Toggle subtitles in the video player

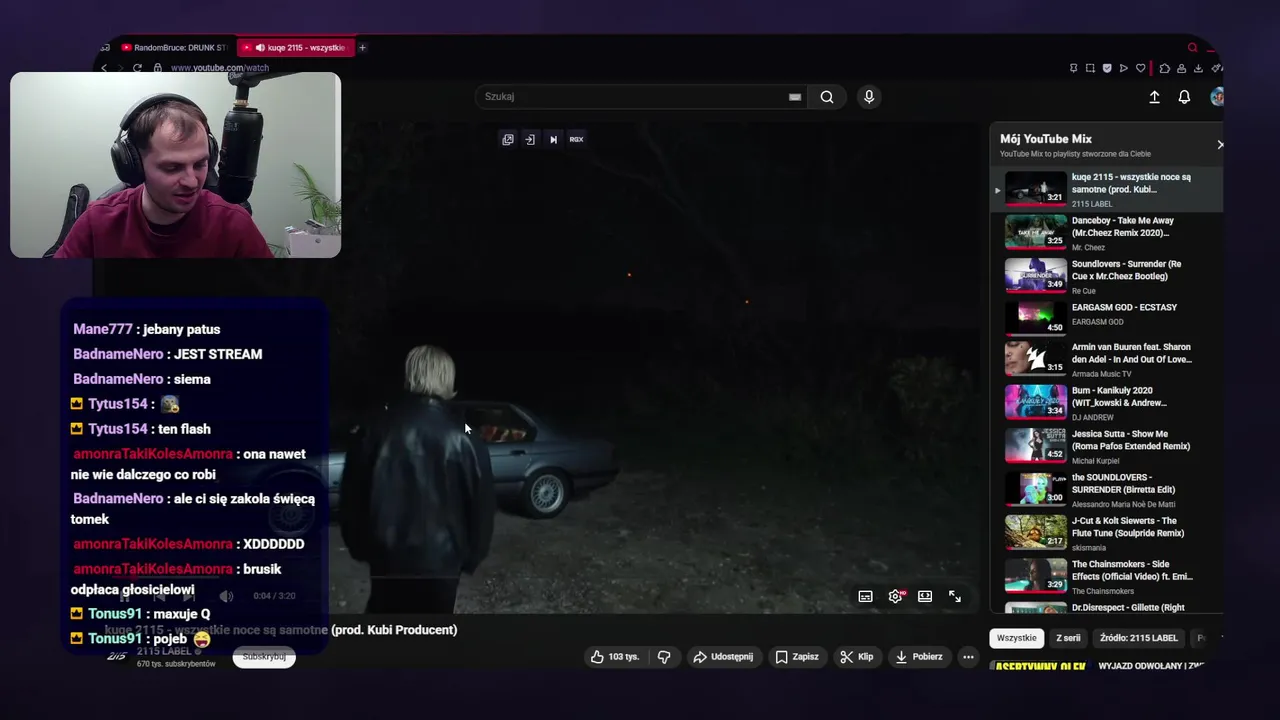click(866, 596)
